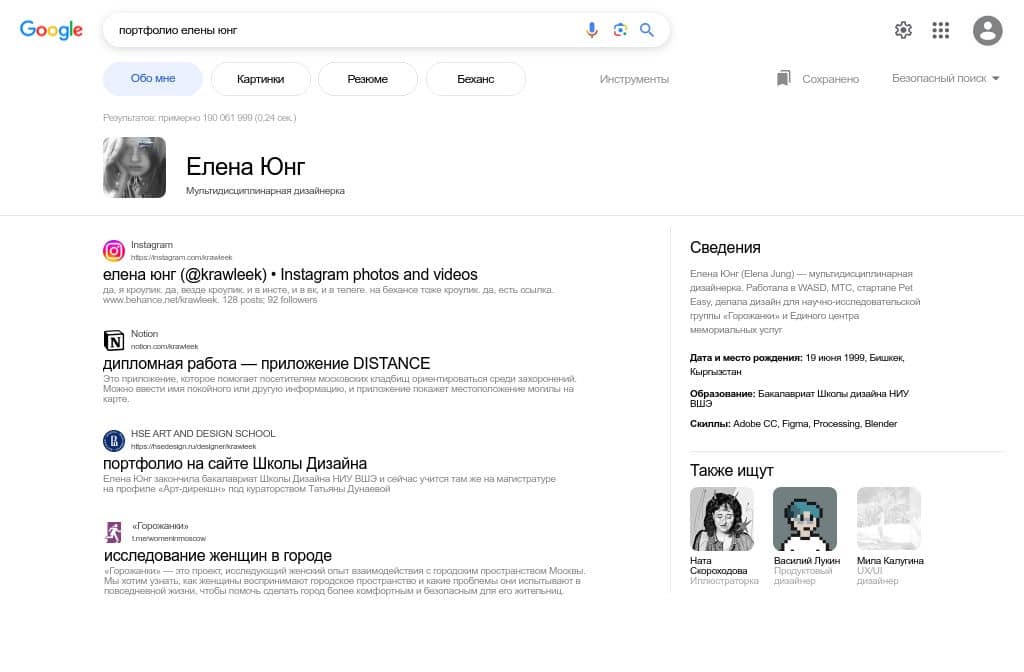This screenshot has height=672, width=1024.
Task: Open портфолио на сайте Школы Дизайна result
Action: [235, 464]
